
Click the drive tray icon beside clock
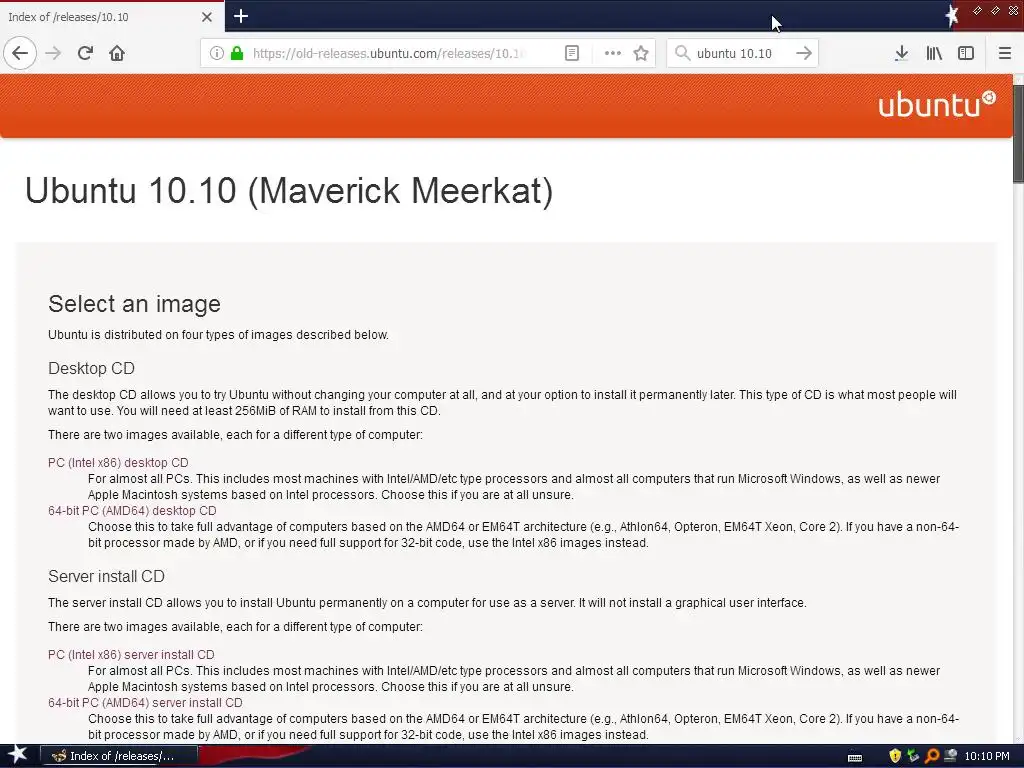click(x=950, y=756)
